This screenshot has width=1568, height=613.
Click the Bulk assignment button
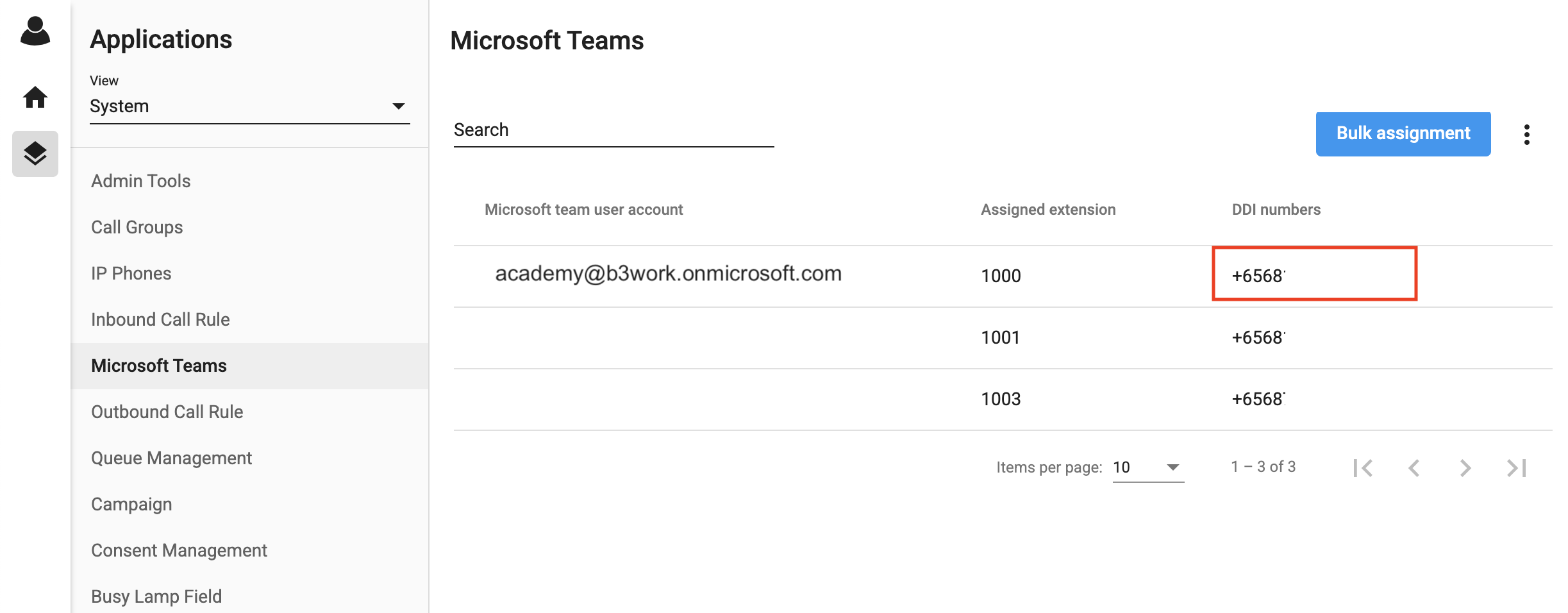coord(1403,134)
